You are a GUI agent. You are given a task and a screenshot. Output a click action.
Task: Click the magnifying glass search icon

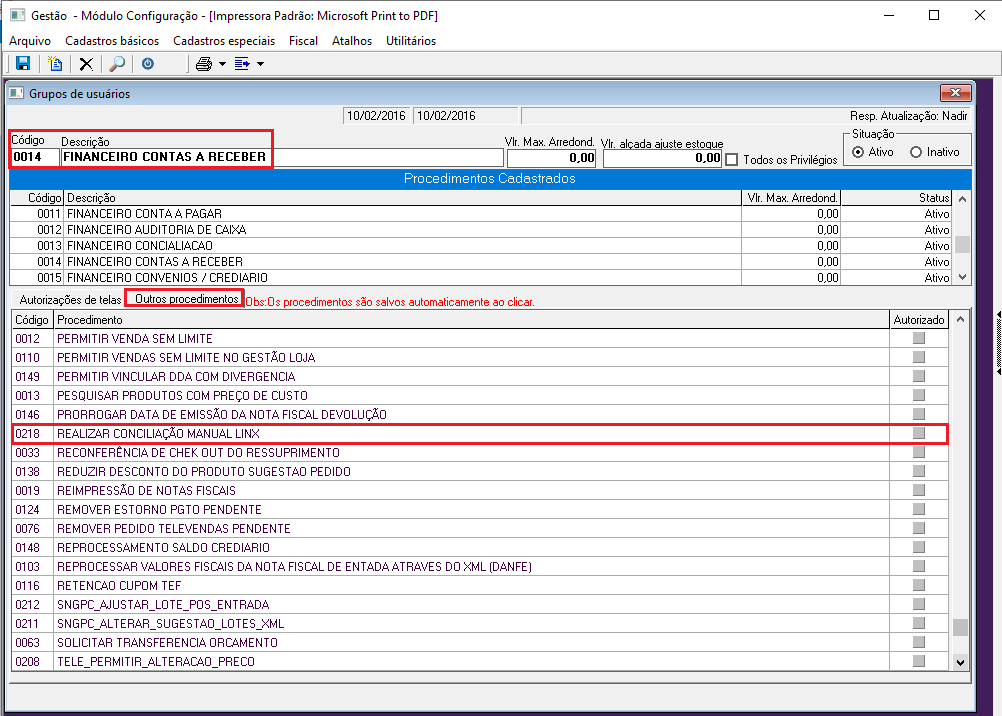[x=117, y=64]
